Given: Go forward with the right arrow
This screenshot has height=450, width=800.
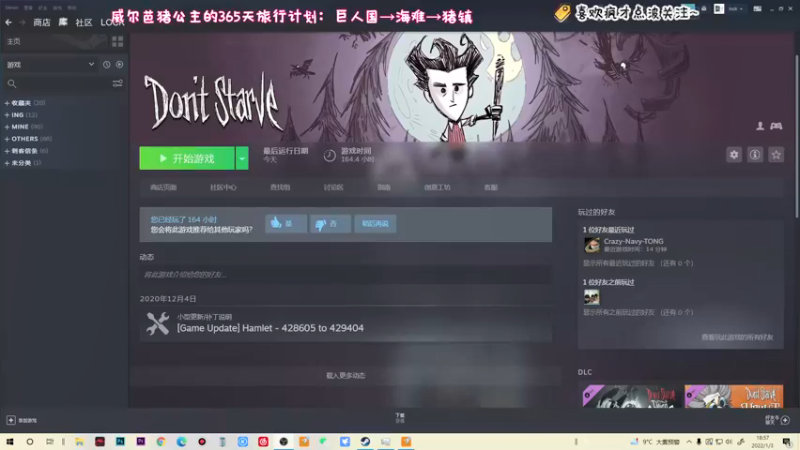Looking at the screenshot, I should click(x=22, y=22).
